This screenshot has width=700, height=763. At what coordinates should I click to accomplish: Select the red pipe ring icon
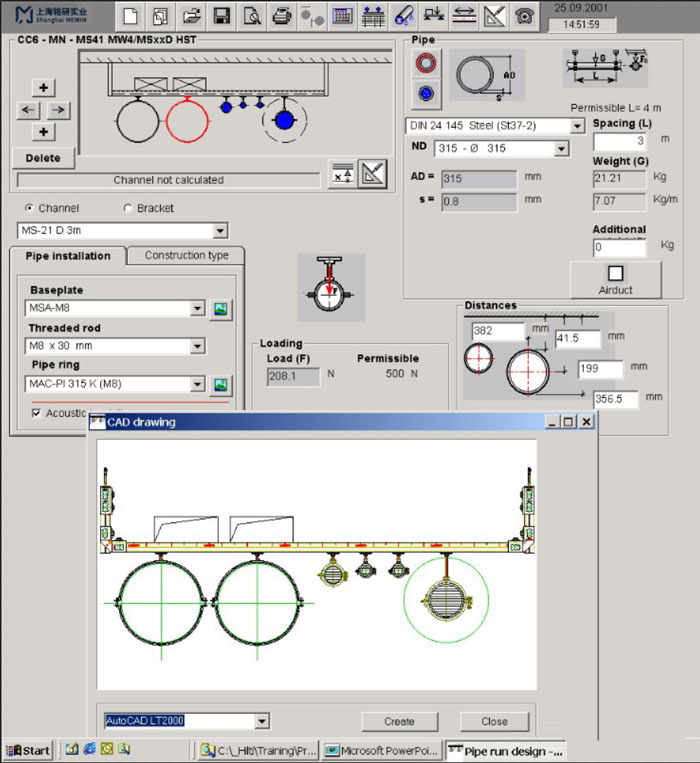(426, 65)
